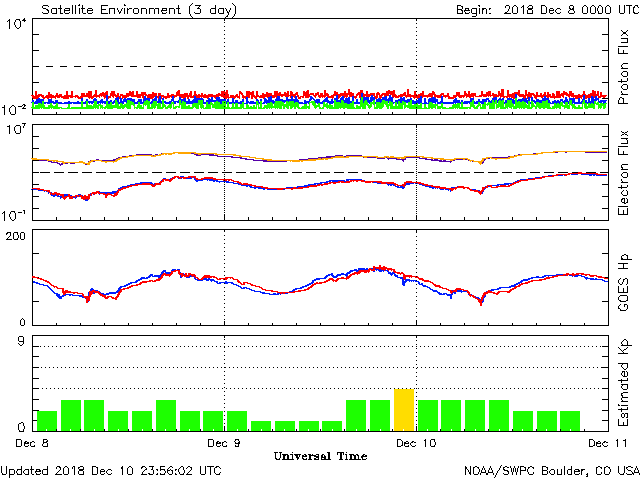This screenshot has width=640, height=480.
Task: Click the 'Dec 10' date label
Action: tap(416, 443)
